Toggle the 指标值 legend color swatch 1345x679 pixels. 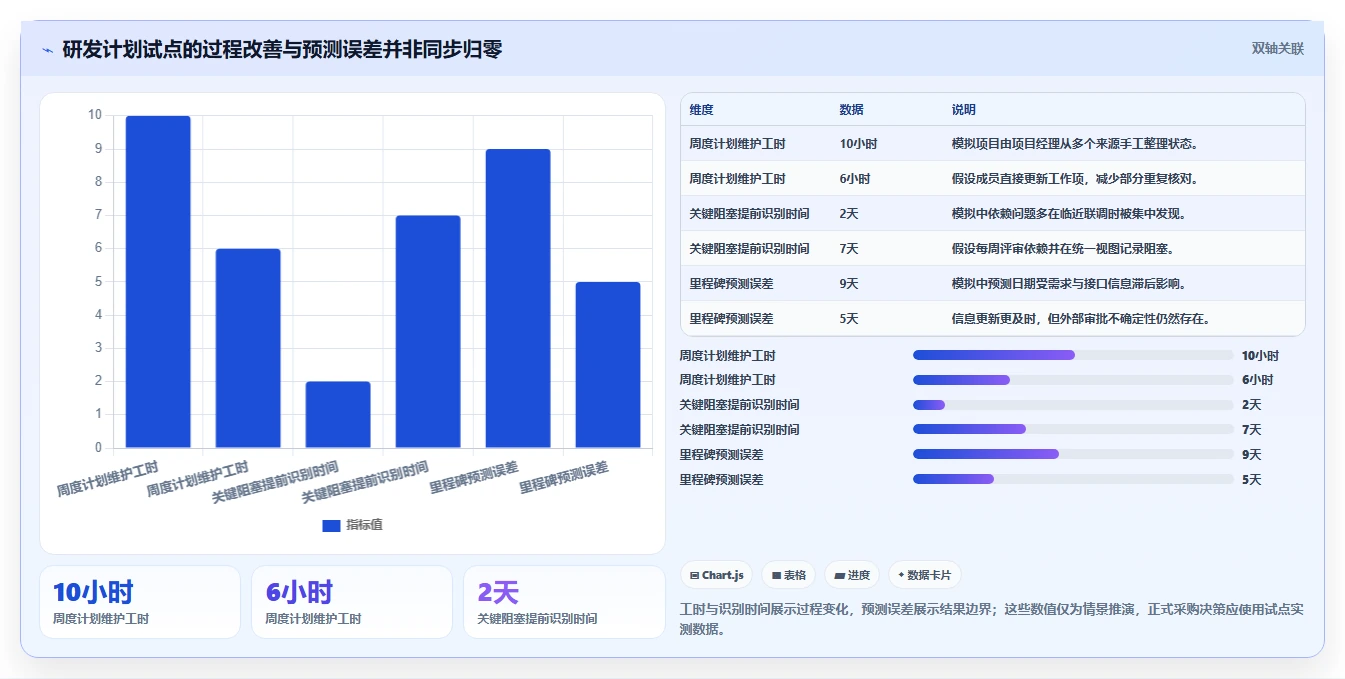pos(331,526)
